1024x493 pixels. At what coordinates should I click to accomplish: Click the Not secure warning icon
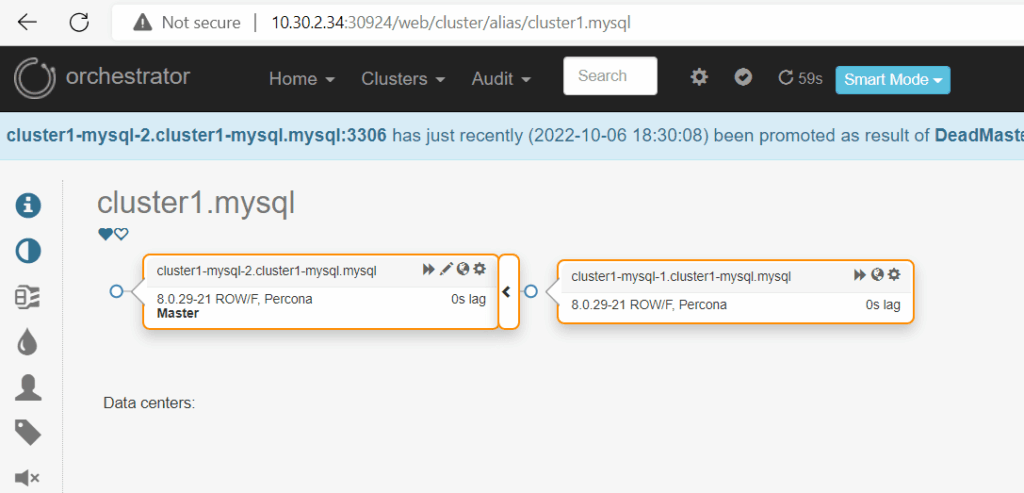[142, 23]
